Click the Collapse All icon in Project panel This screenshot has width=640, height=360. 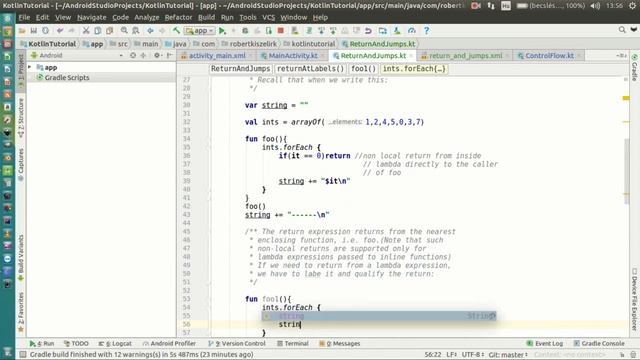tap(143, 56)
